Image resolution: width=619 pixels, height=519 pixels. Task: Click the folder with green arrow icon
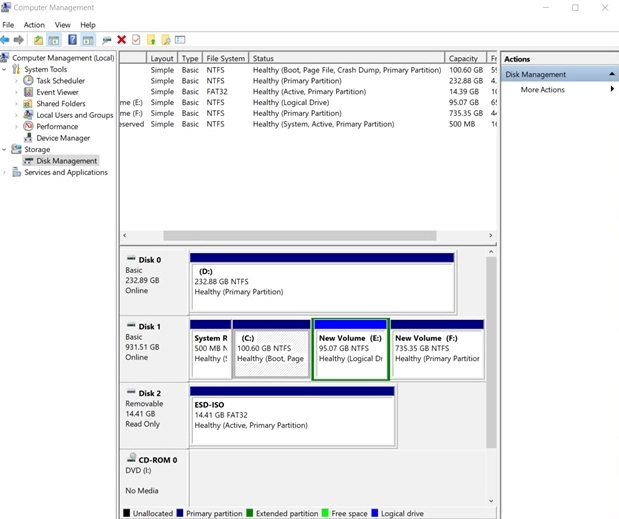[151, 40]
